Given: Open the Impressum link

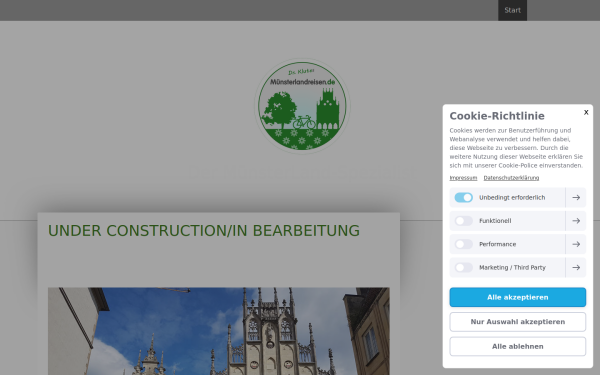Looking at the screenshot, I should [463, 178].
